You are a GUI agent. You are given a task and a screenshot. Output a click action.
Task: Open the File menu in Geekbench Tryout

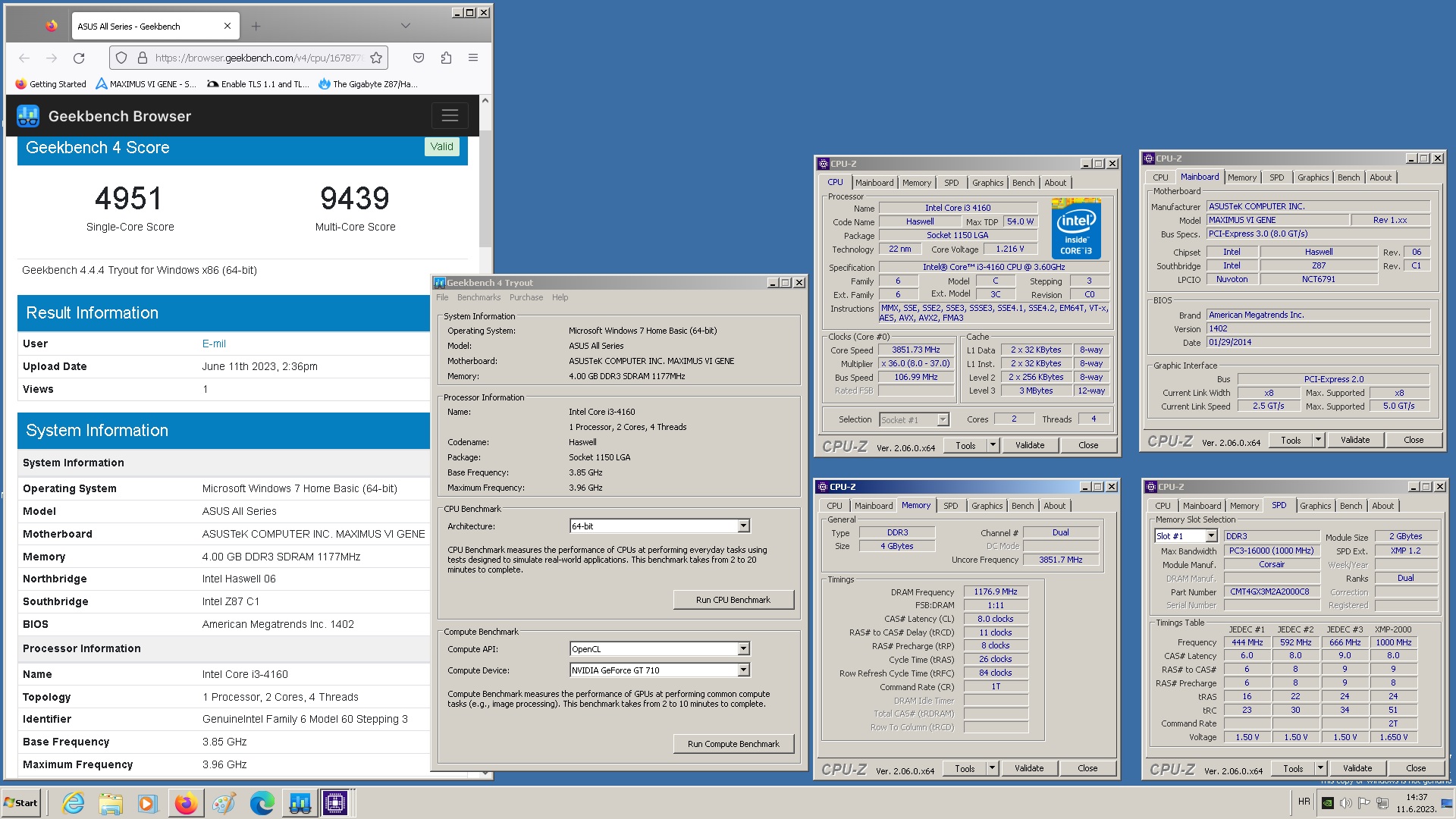pos(442,297)
